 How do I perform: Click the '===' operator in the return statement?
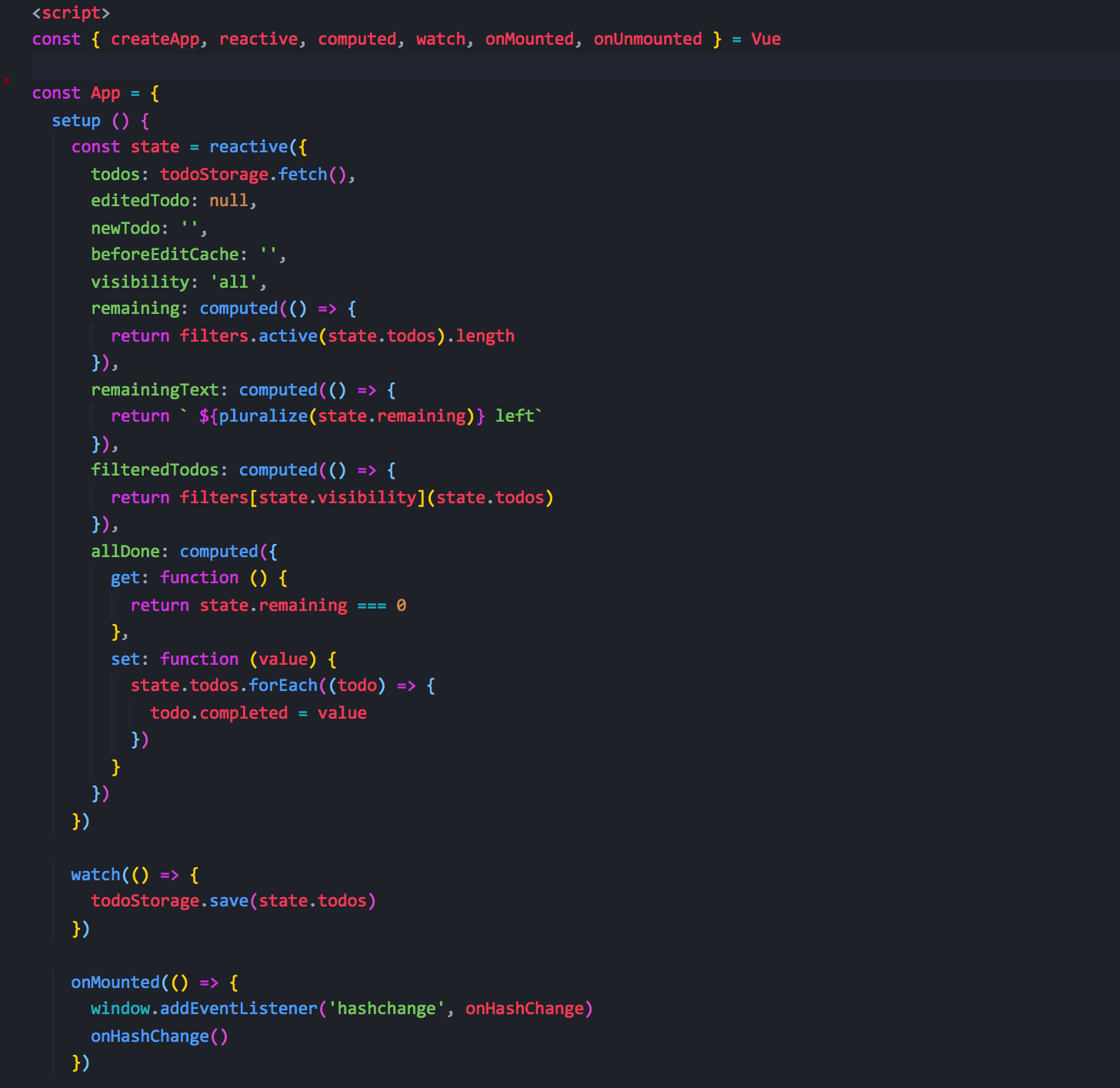(x=372, y=606)
